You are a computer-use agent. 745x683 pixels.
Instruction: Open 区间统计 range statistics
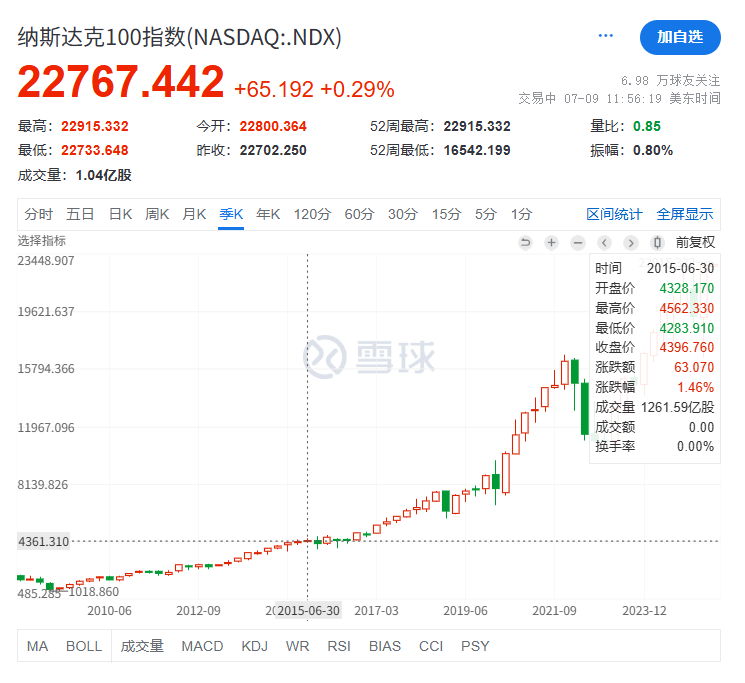[614, 214]
